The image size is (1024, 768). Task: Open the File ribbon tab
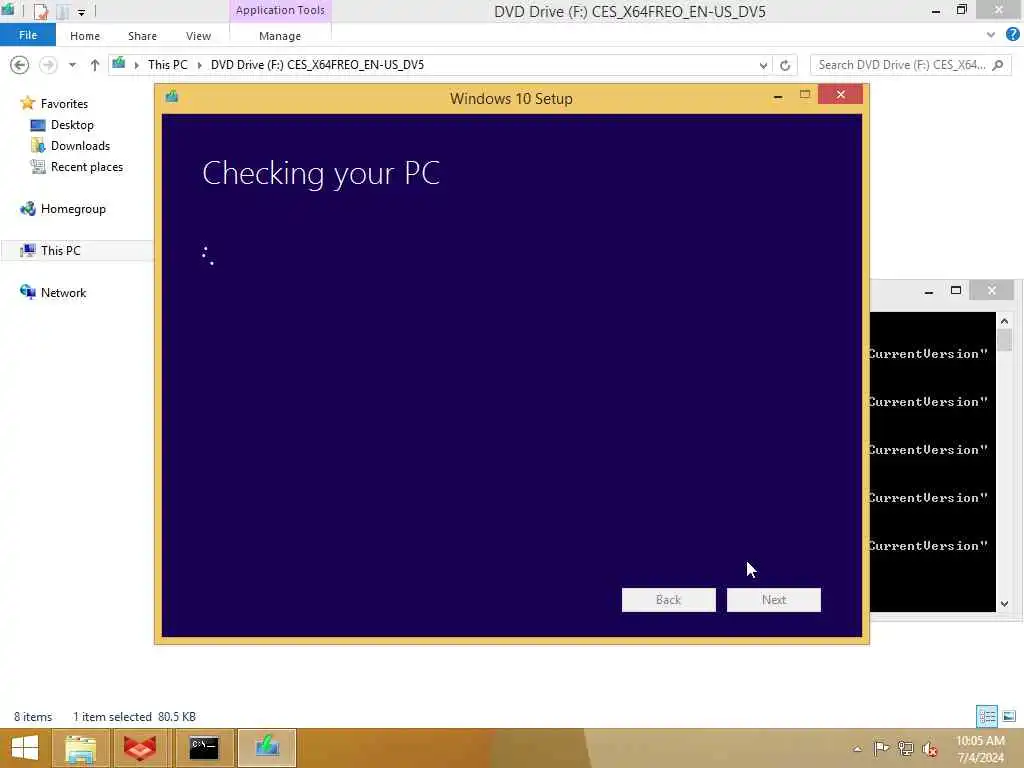point(27,35)
